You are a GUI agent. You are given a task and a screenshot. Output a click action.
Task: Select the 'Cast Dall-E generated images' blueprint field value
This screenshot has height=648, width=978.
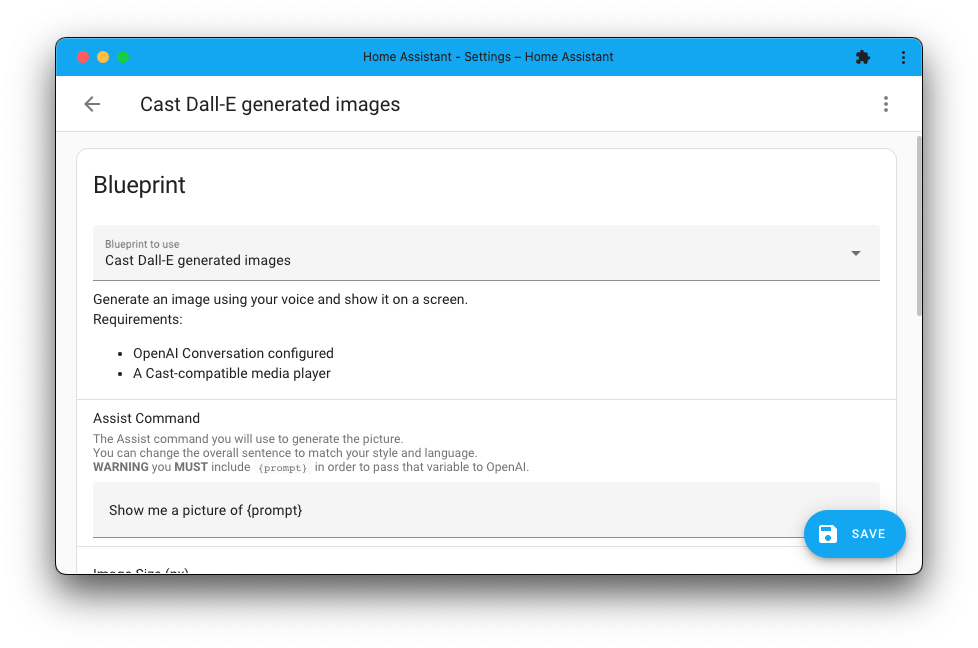click(198, 261)
